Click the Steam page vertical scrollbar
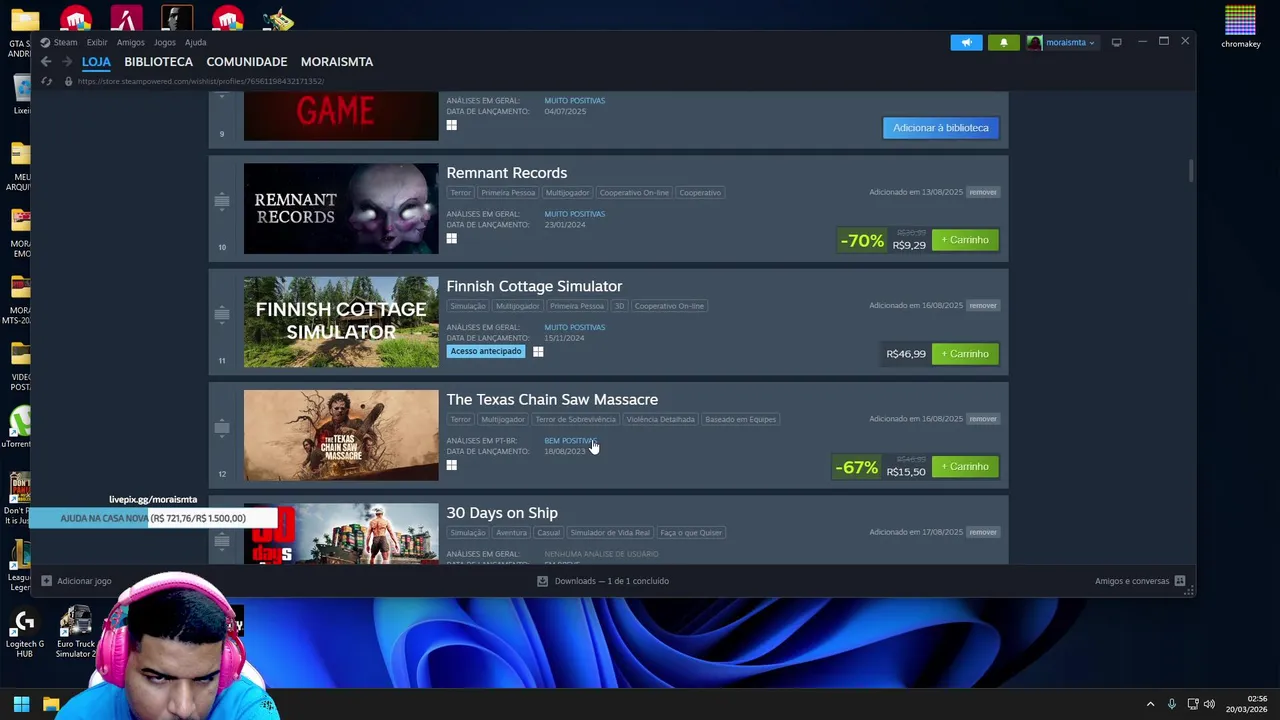 tap(1191, 172)
